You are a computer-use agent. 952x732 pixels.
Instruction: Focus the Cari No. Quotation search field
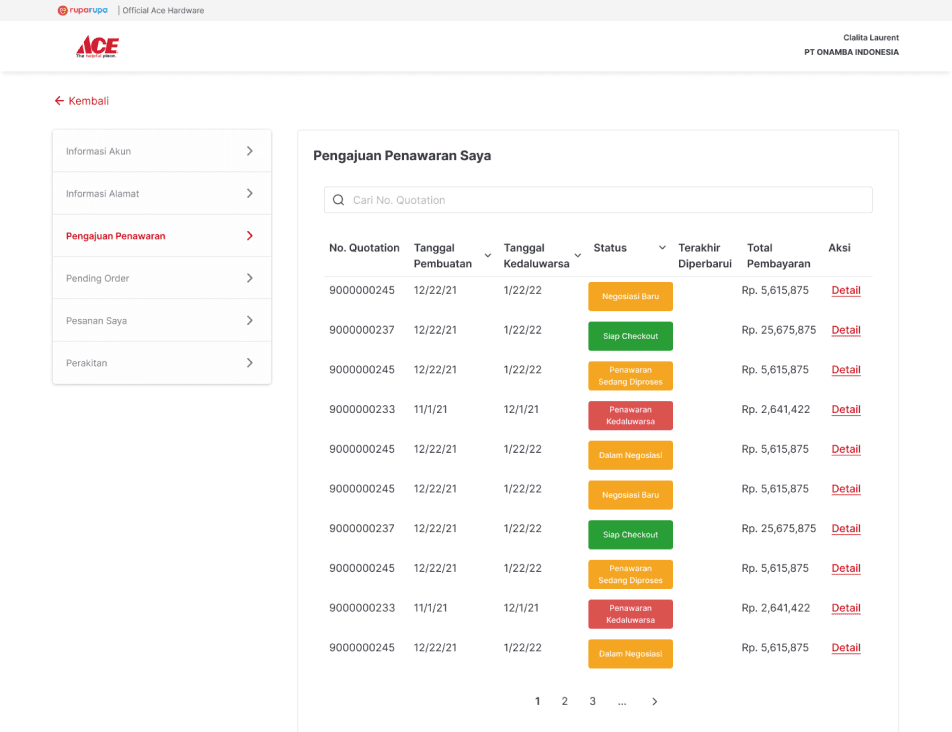coord(598,200)
